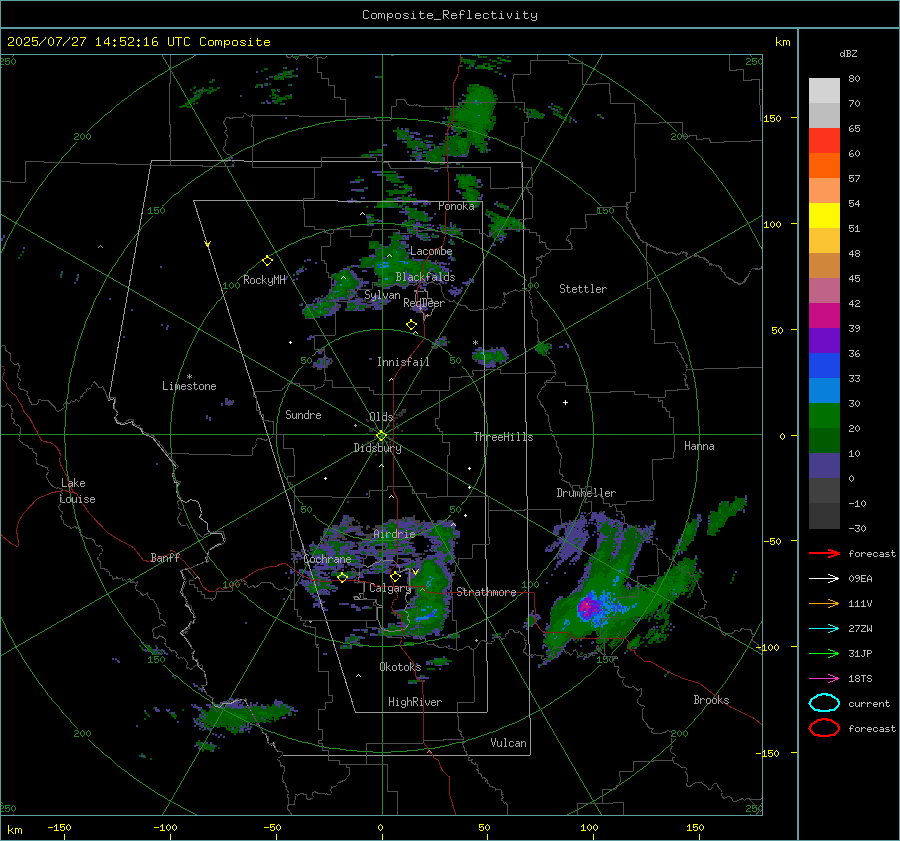
Task: Select the red 65 dBZ color swatch
Action: (824, 140)
